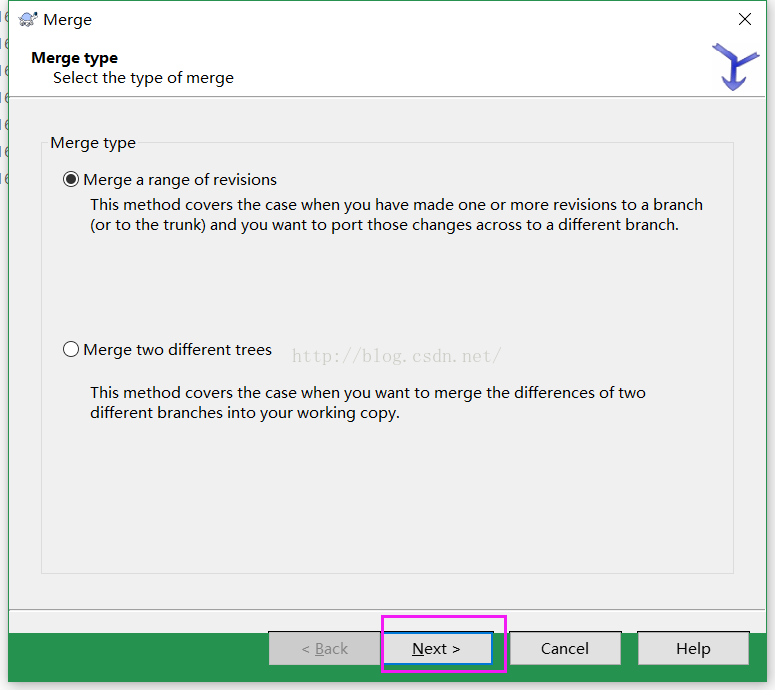Click the TortoiseSVN turtle title icon
The width and height of the screenshot is (775, 690).
28,20
